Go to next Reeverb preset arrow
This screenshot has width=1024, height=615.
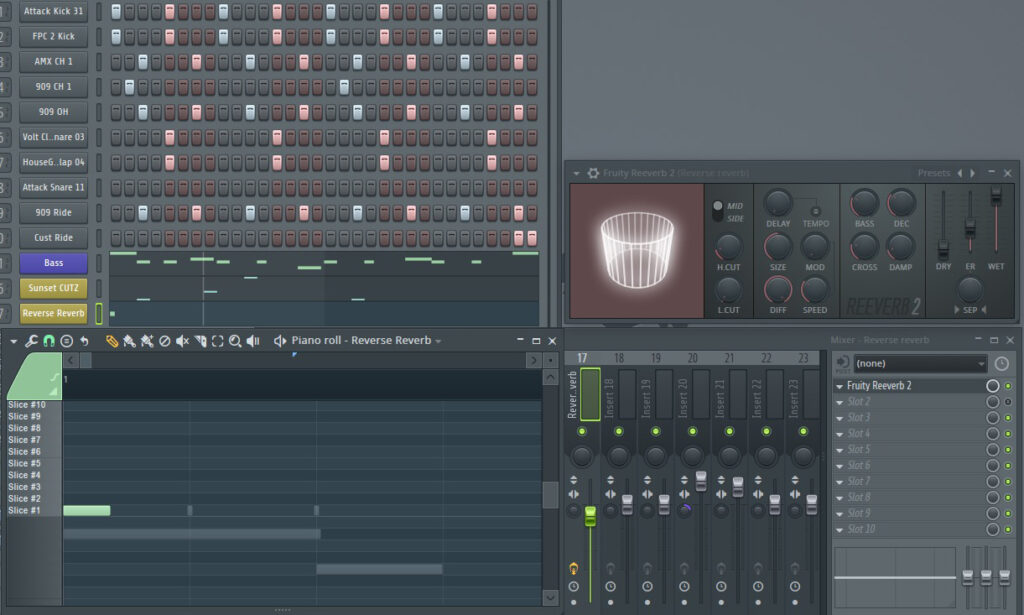tap(972, 173)
